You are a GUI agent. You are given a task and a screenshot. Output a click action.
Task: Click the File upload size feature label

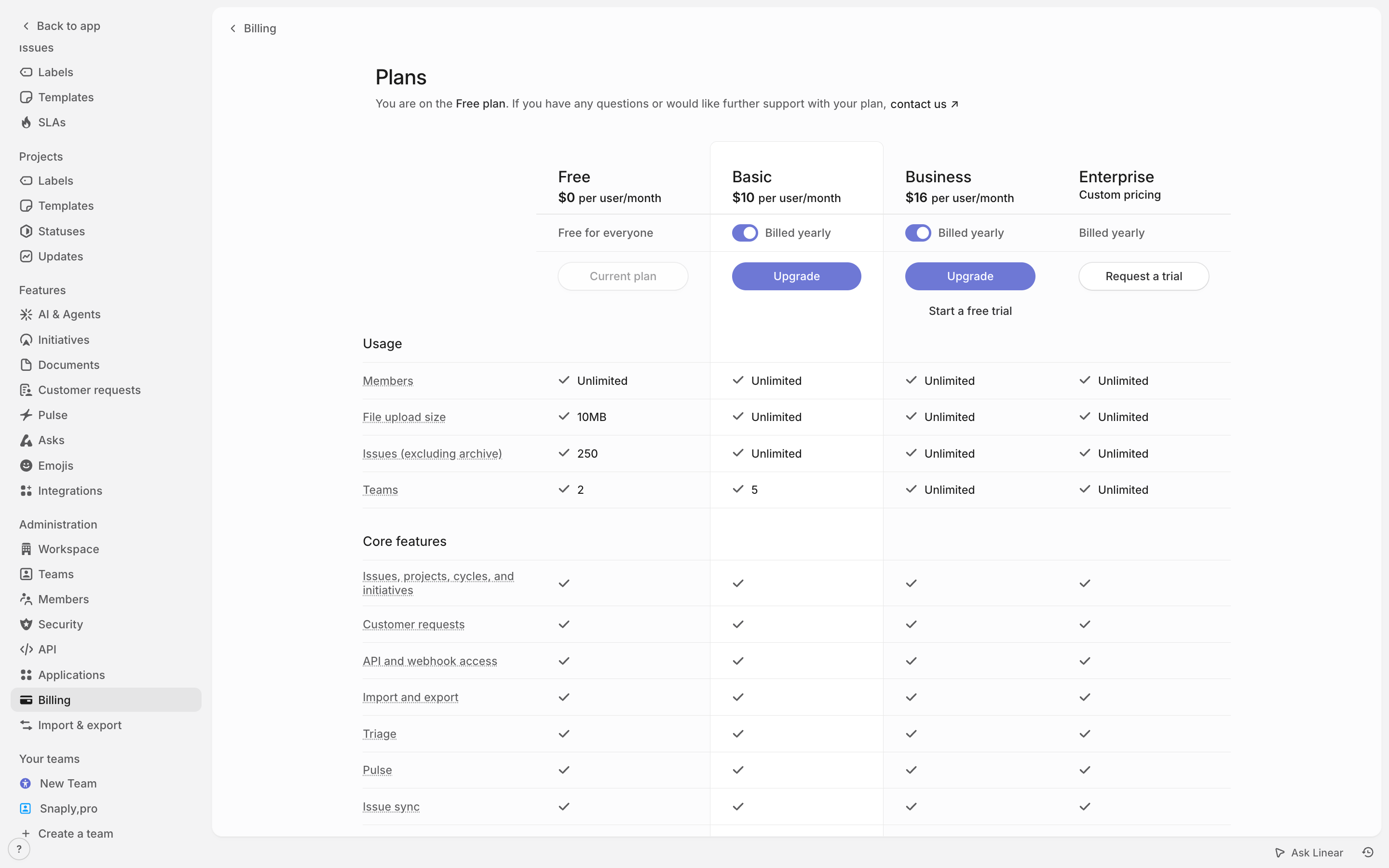pyautogui.click(x=404, y=417)
